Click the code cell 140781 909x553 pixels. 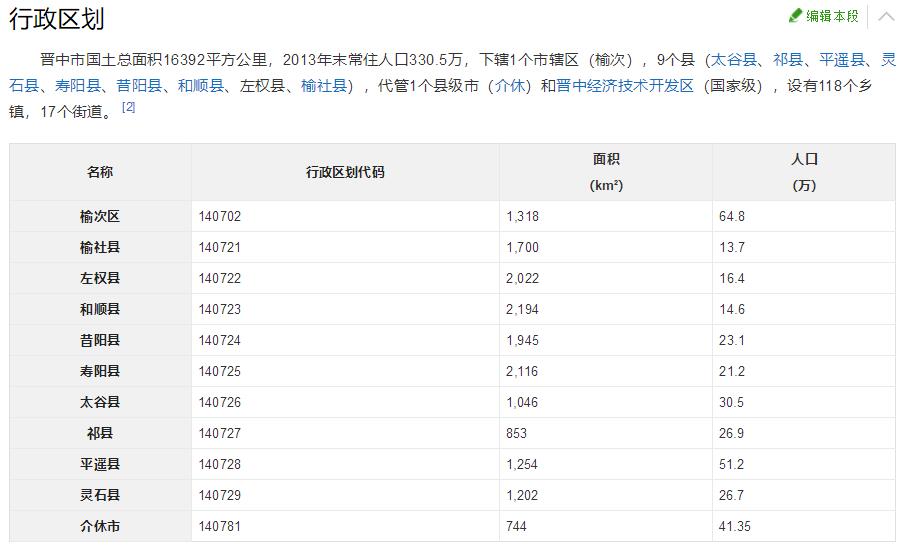220,527
